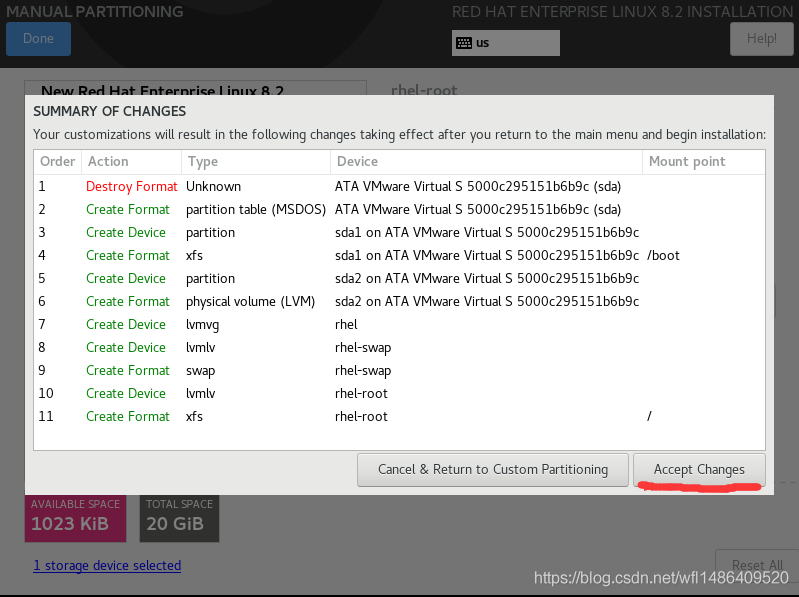This screenshot has height=597, width=799.
Task: Select the lvmvg type cell
Action: click(x=202, y=324)
